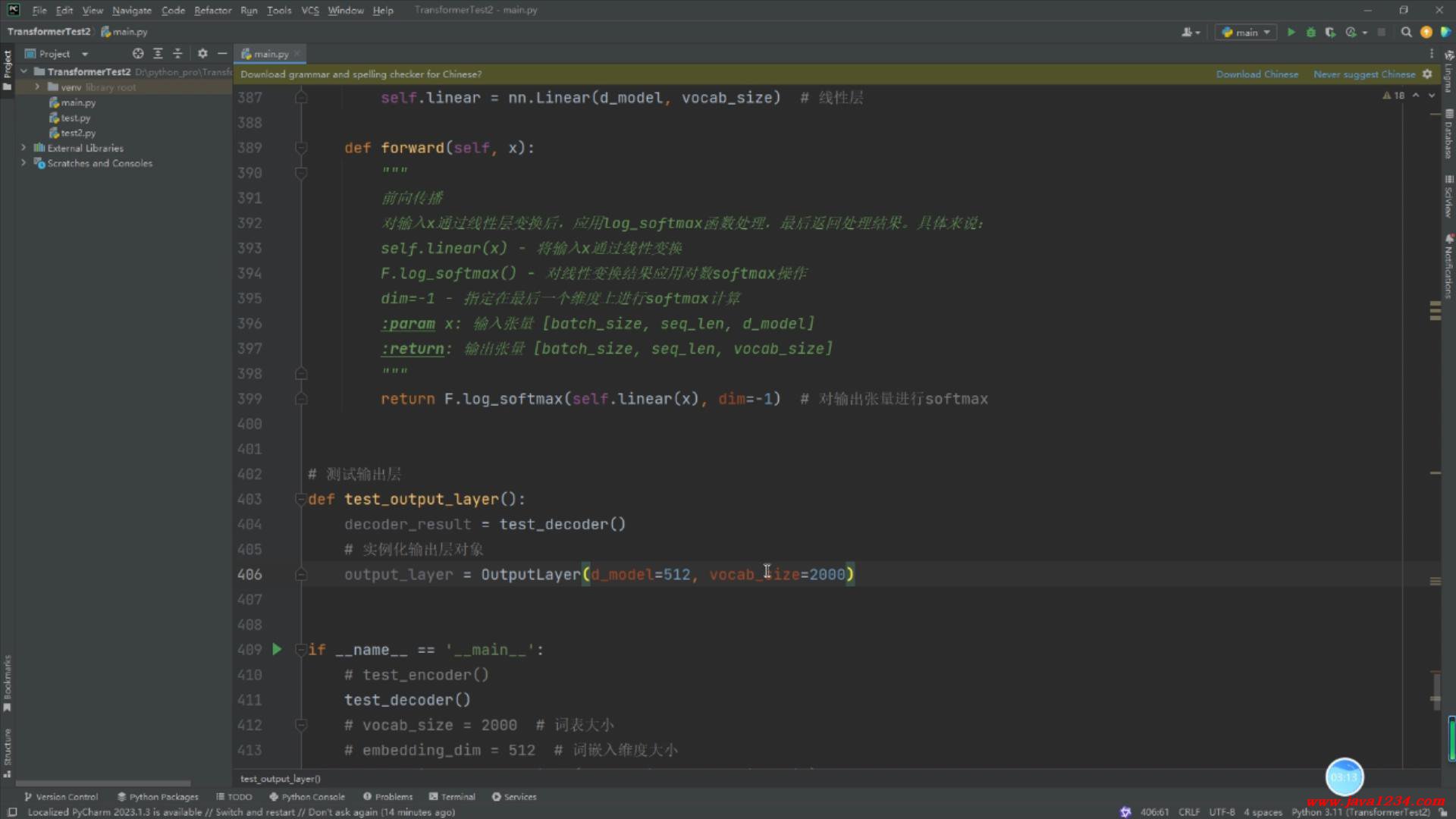
Task: Open Search Everywhere magnifier icon
Action: pyautogui.click(x=1406, y=32)
